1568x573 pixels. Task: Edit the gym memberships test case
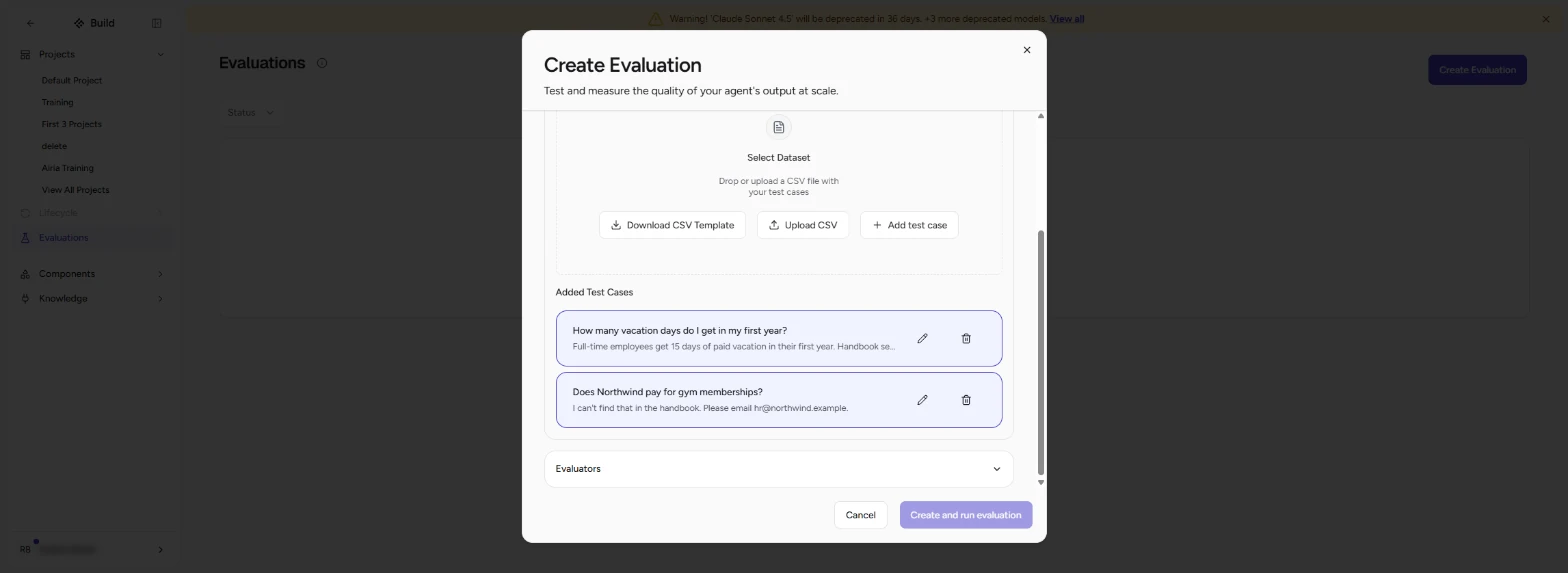click(x=922, y=400)
